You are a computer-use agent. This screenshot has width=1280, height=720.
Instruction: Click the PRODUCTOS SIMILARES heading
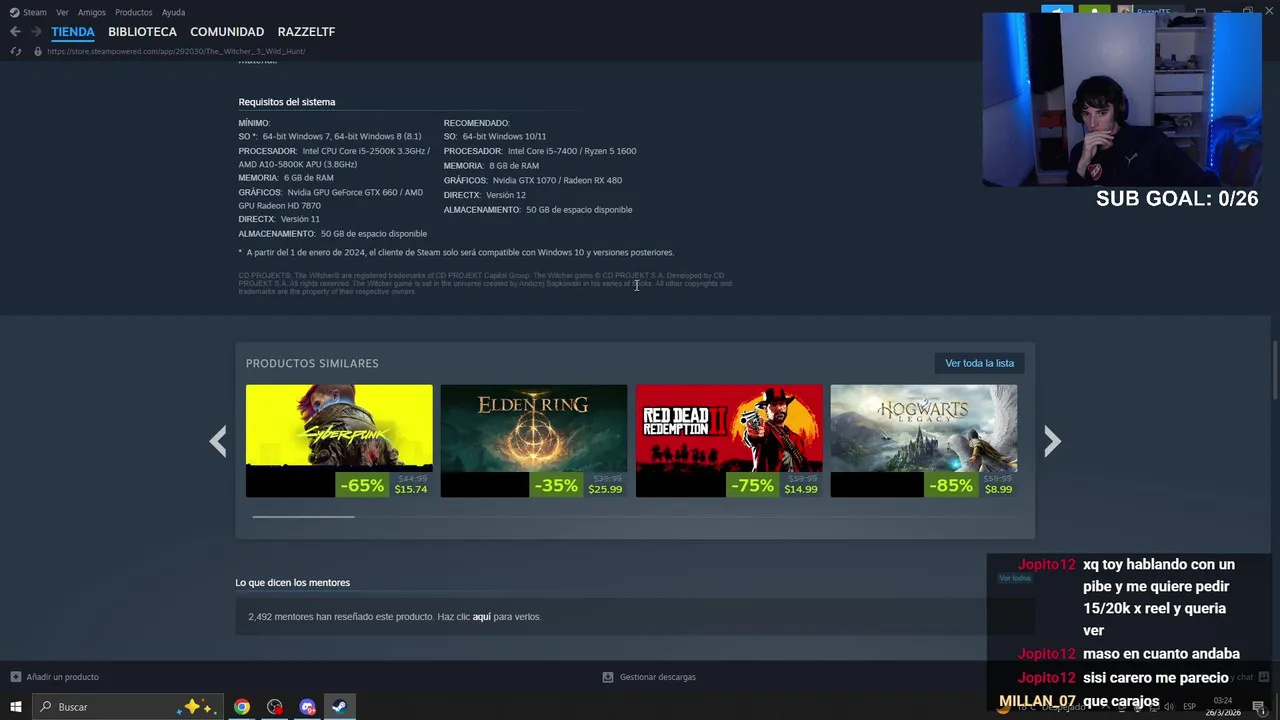(x=312, y=363)
